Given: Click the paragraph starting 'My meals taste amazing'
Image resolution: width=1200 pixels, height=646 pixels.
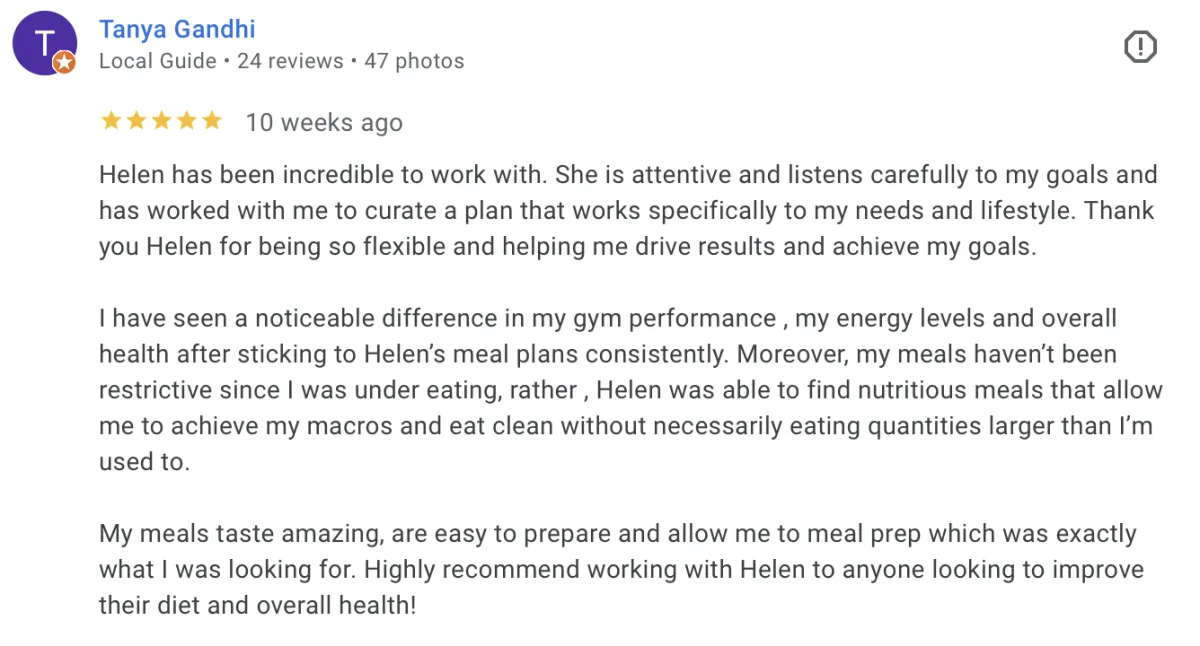Looking at the screenshot, I should 621,570.
